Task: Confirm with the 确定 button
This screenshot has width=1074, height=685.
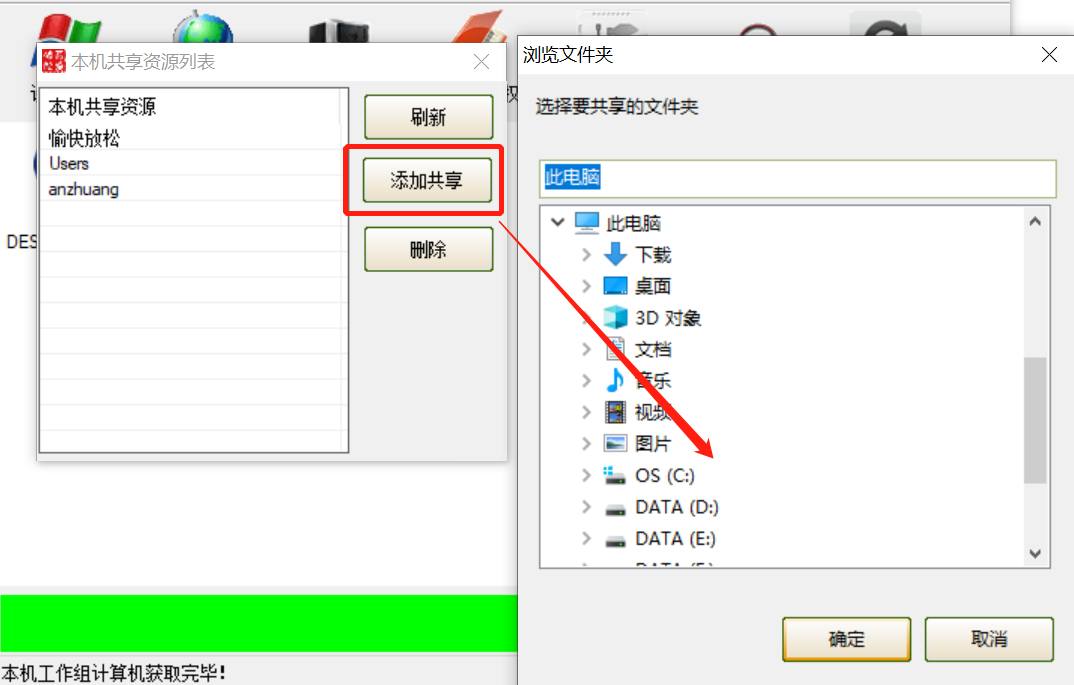Action: 847,639
